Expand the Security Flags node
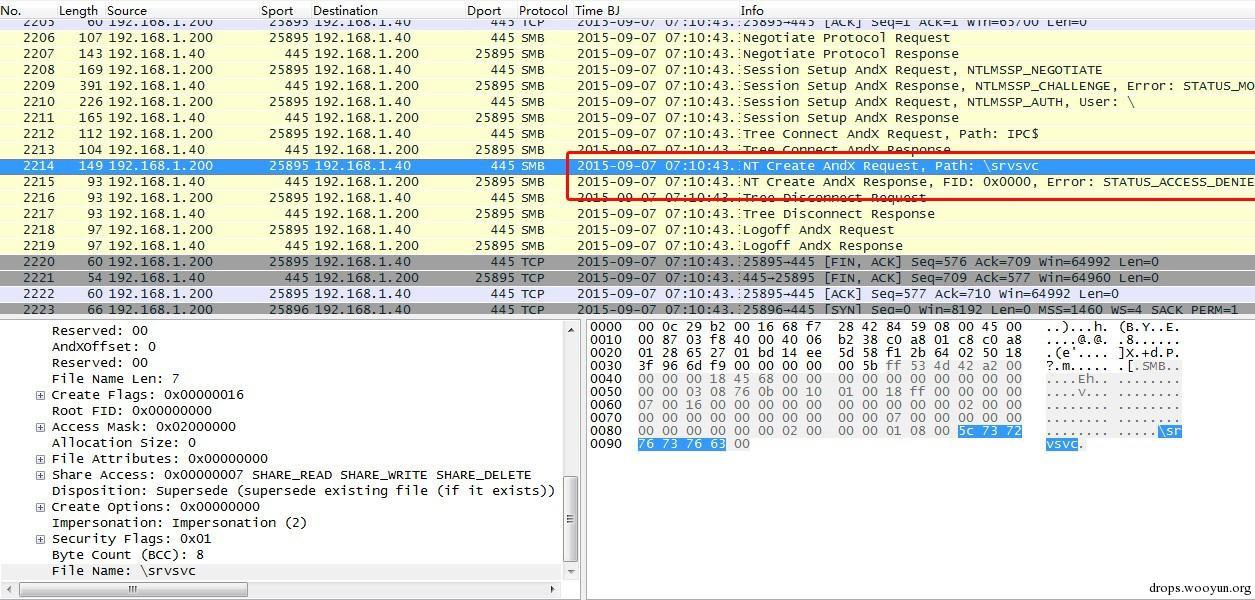This screenshot has width=1255, height=600. 41,539
